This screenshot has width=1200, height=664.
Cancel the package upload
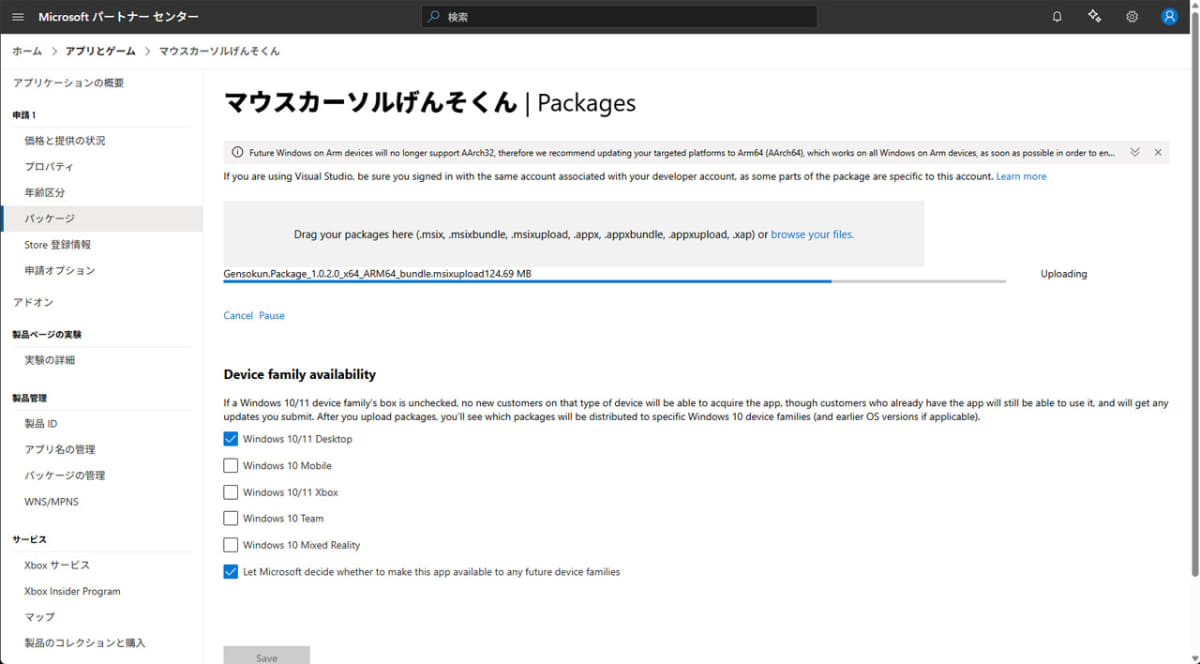[x=238, y=316]
